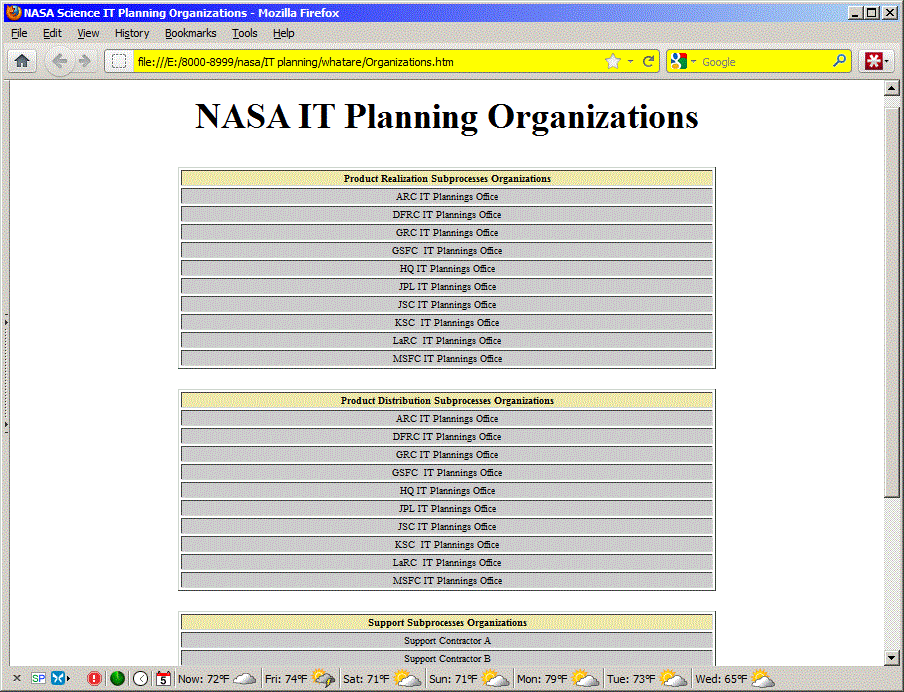Click the 'Now: 72°F' temperature text

coord(203,679)
